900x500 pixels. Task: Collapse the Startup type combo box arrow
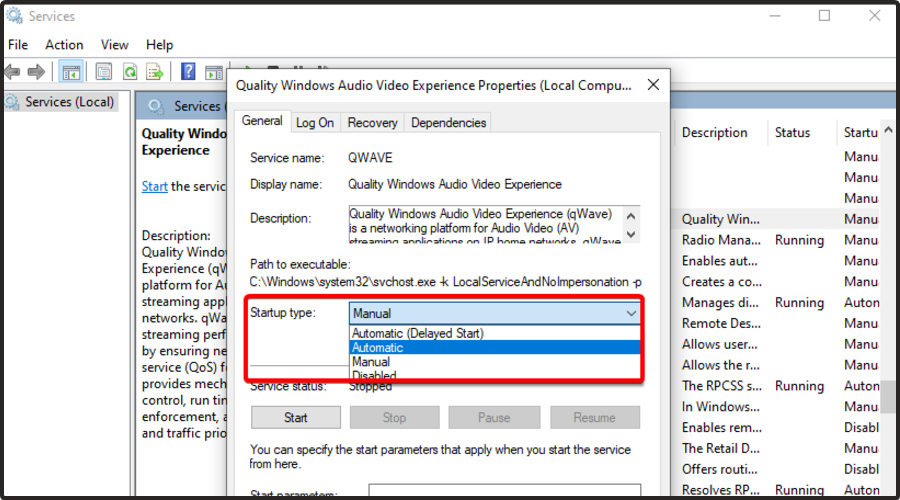[631, 313]
